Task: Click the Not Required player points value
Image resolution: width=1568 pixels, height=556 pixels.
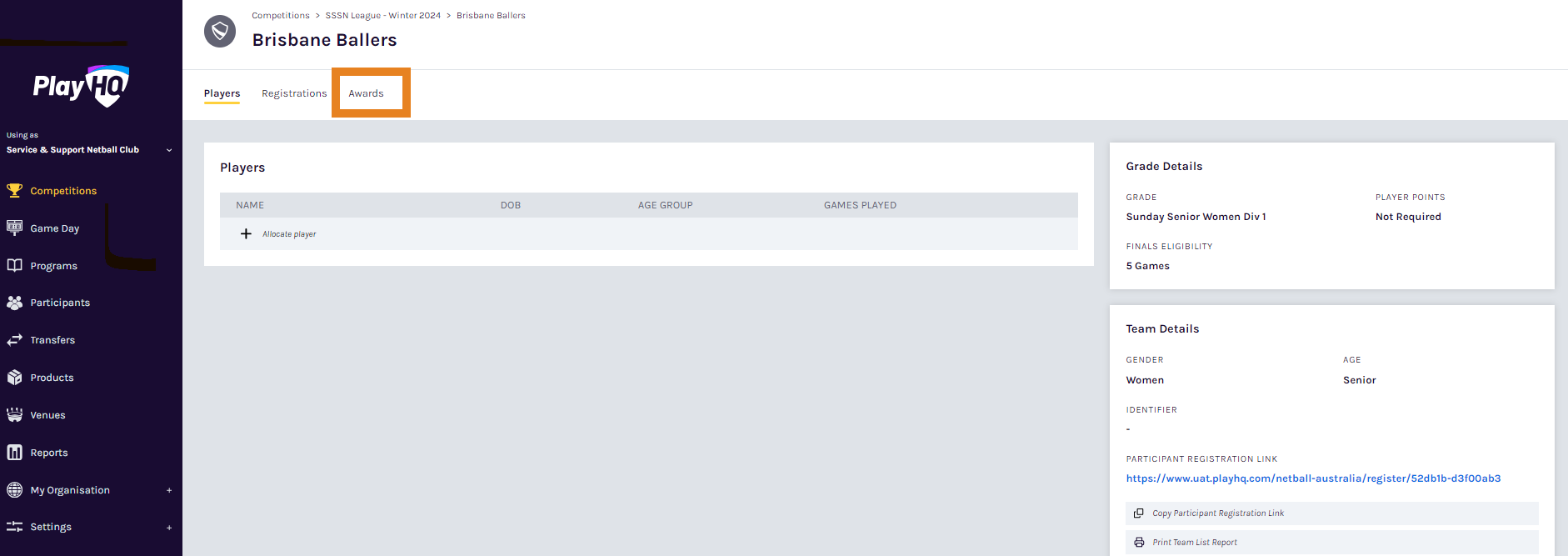Action: pyautogui.click(x=1408, y=217)
